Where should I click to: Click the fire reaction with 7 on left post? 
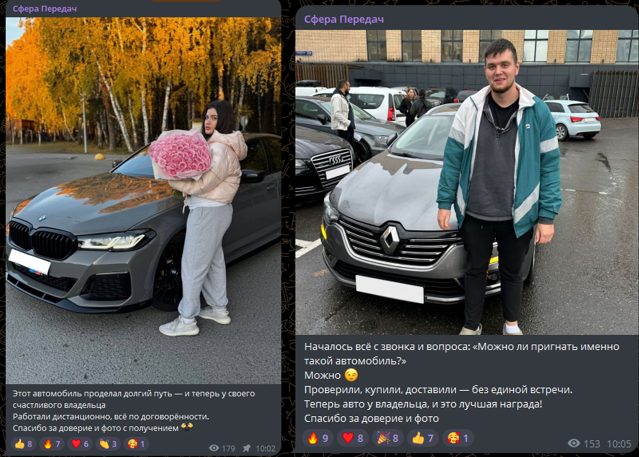click(52, 444)
